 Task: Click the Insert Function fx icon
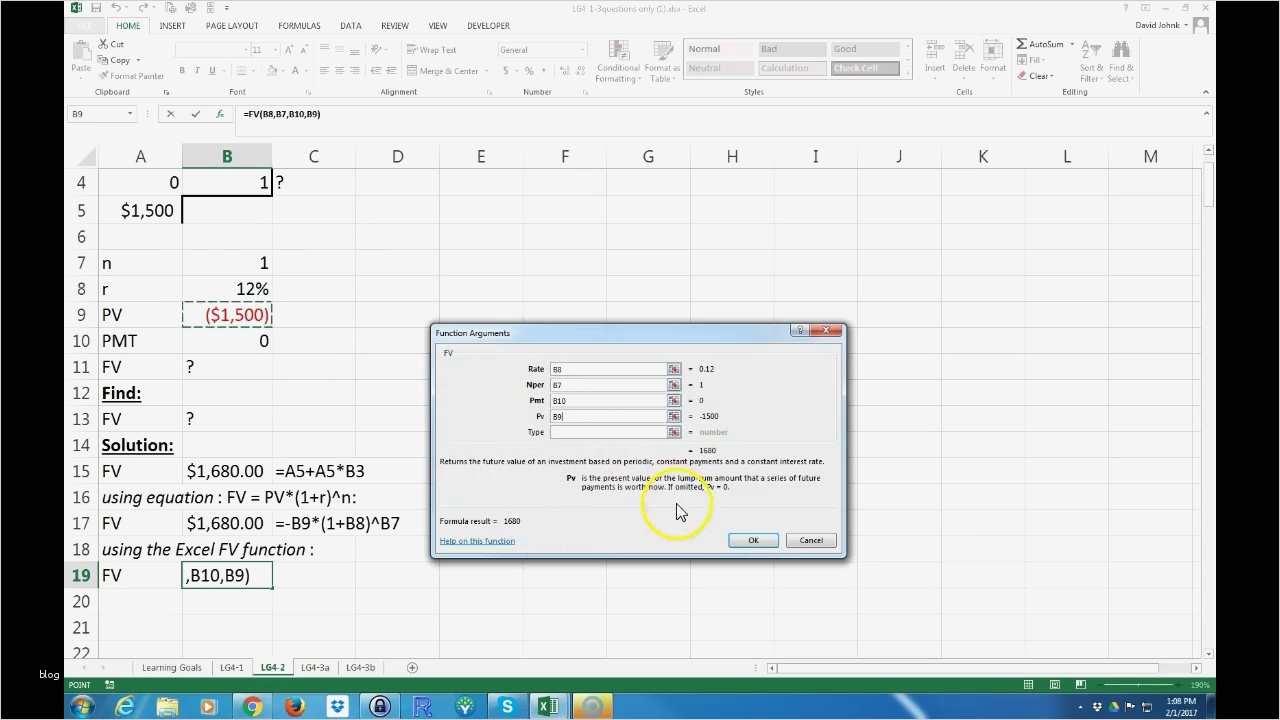(x=220, y=114)
